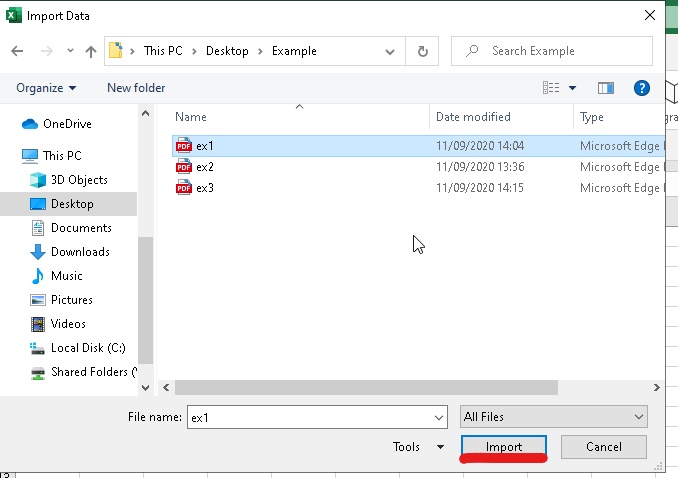Open the All Files type dropdown
Viewport: 678px width, 478px height.
click(553, 417)
